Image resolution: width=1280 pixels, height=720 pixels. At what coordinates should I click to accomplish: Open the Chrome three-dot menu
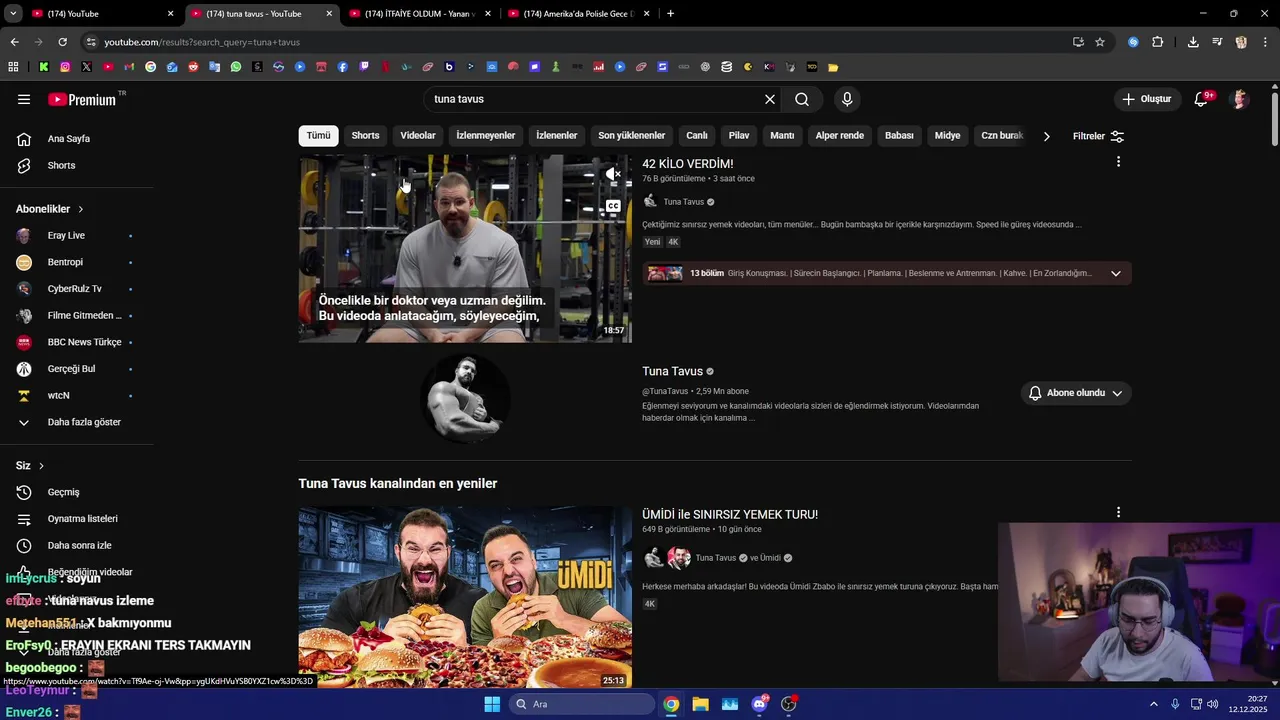point(1266,42)
